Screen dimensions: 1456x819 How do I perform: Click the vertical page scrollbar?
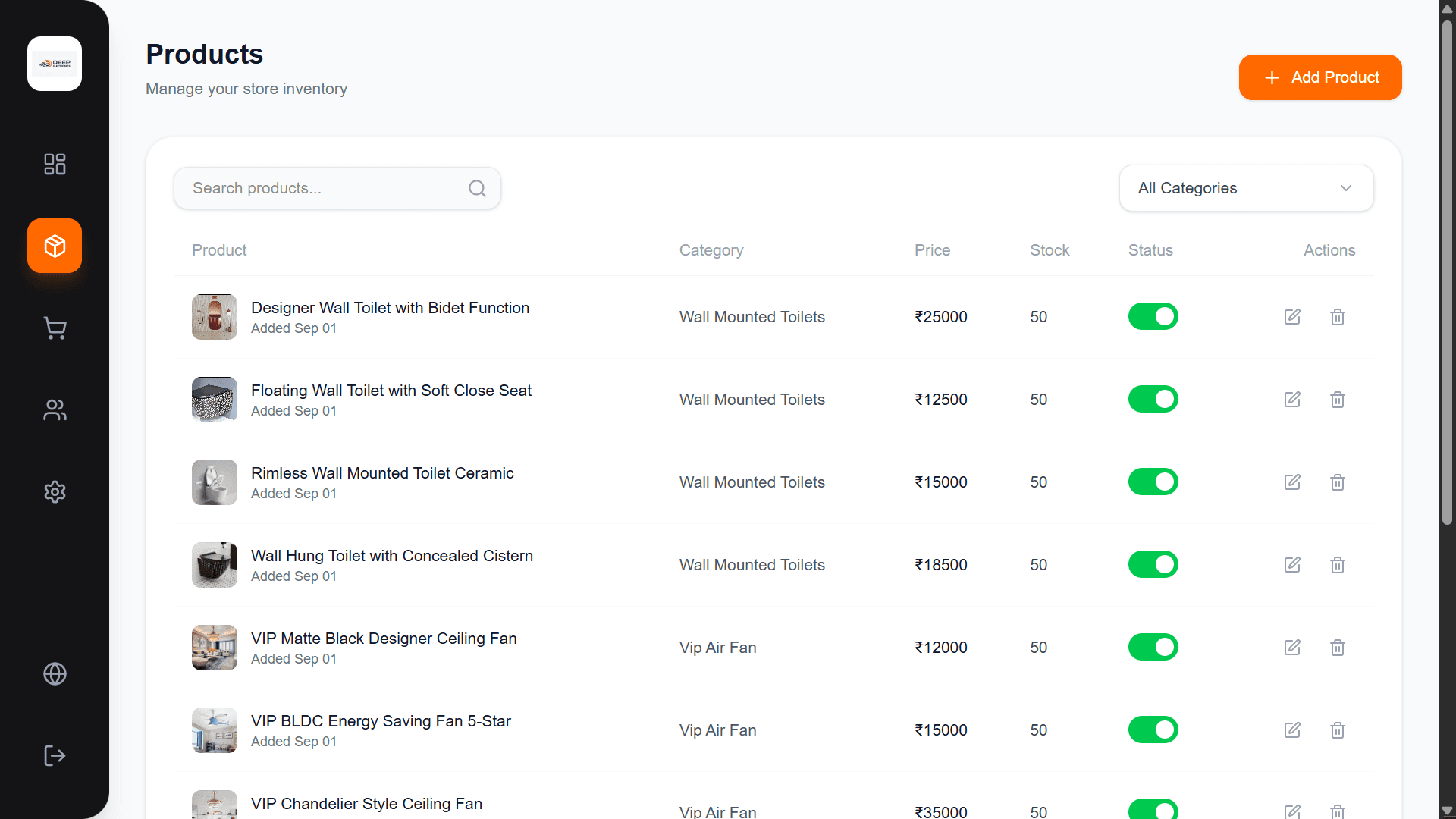coord(1447,273)
